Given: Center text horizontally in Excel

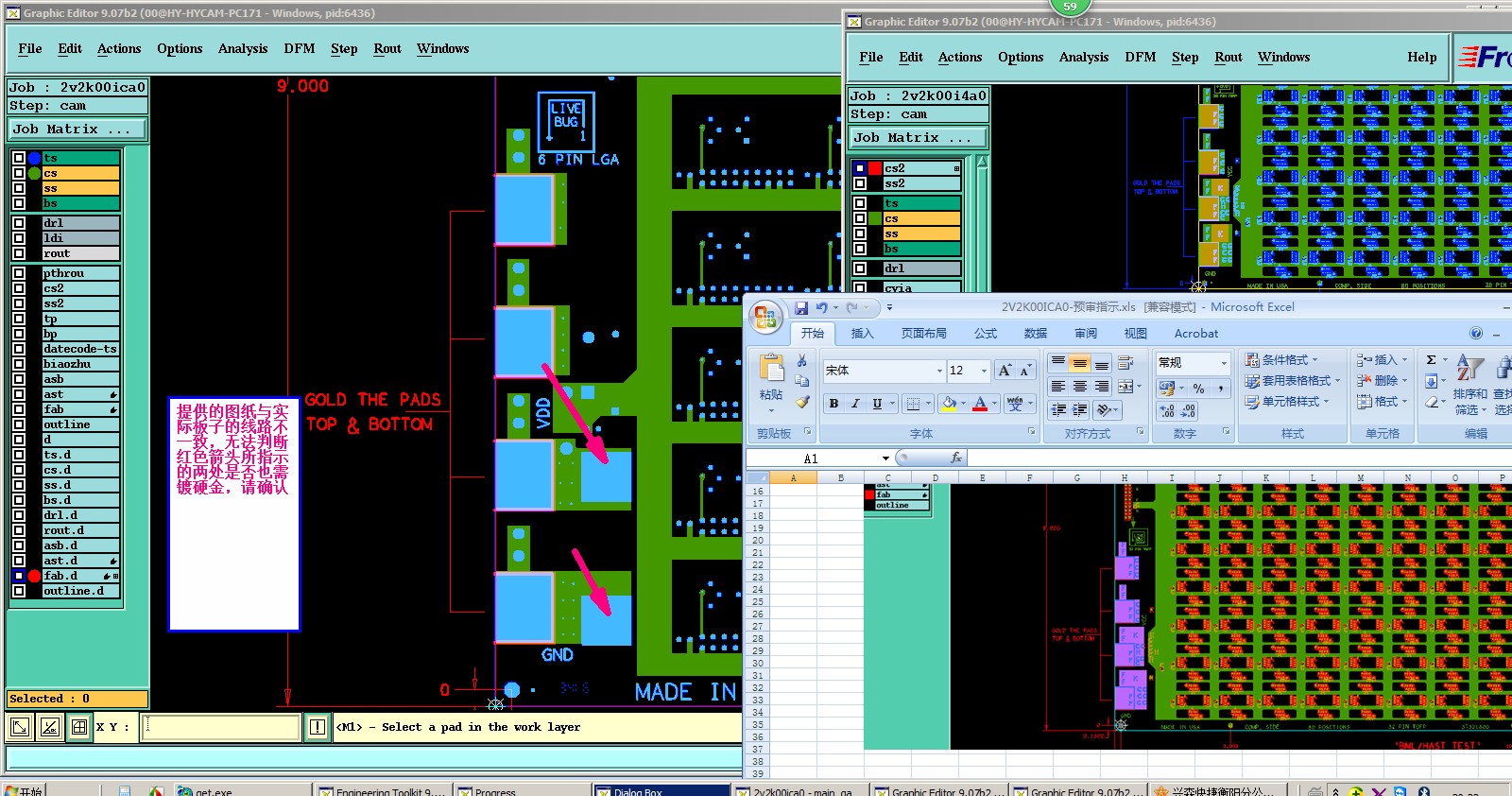Looking at the screenshot, I should pos(1079,387).
